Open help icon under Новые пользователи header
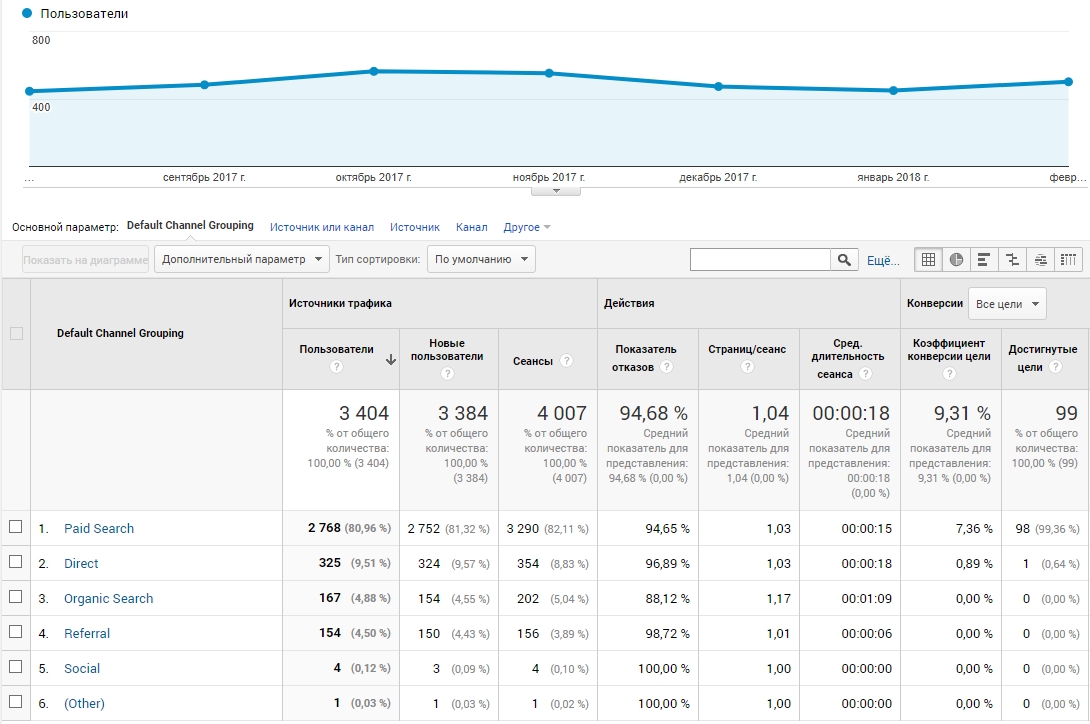 point(447,373)
